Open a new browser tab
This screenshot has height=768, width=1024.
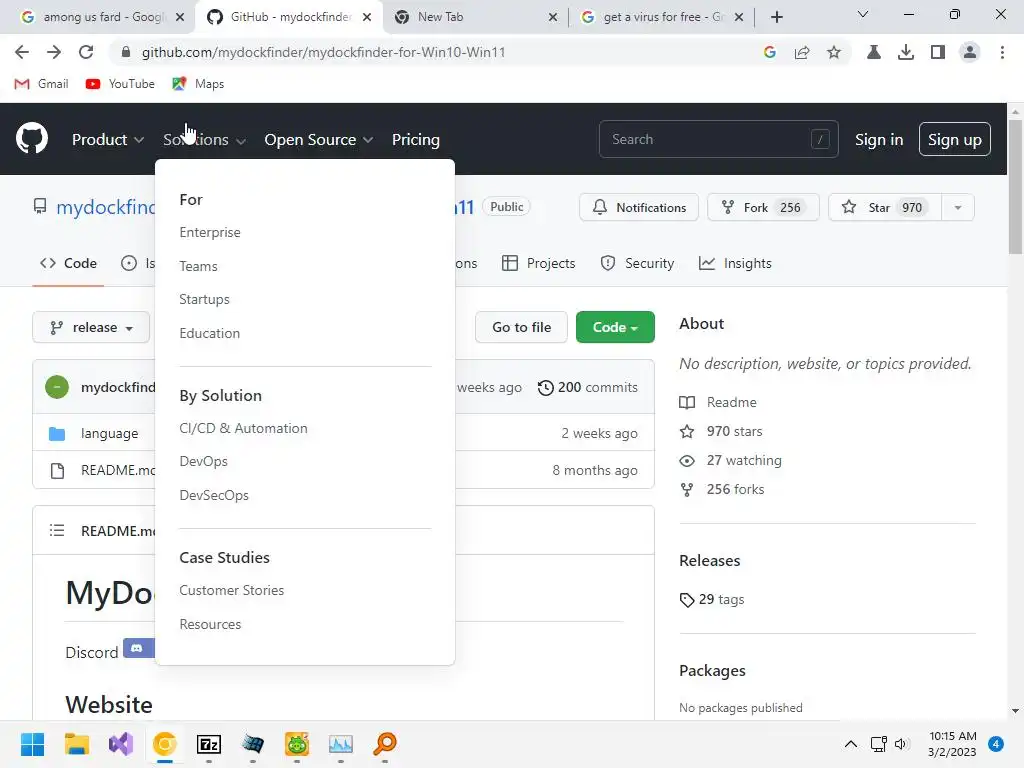tap(776, 17)
